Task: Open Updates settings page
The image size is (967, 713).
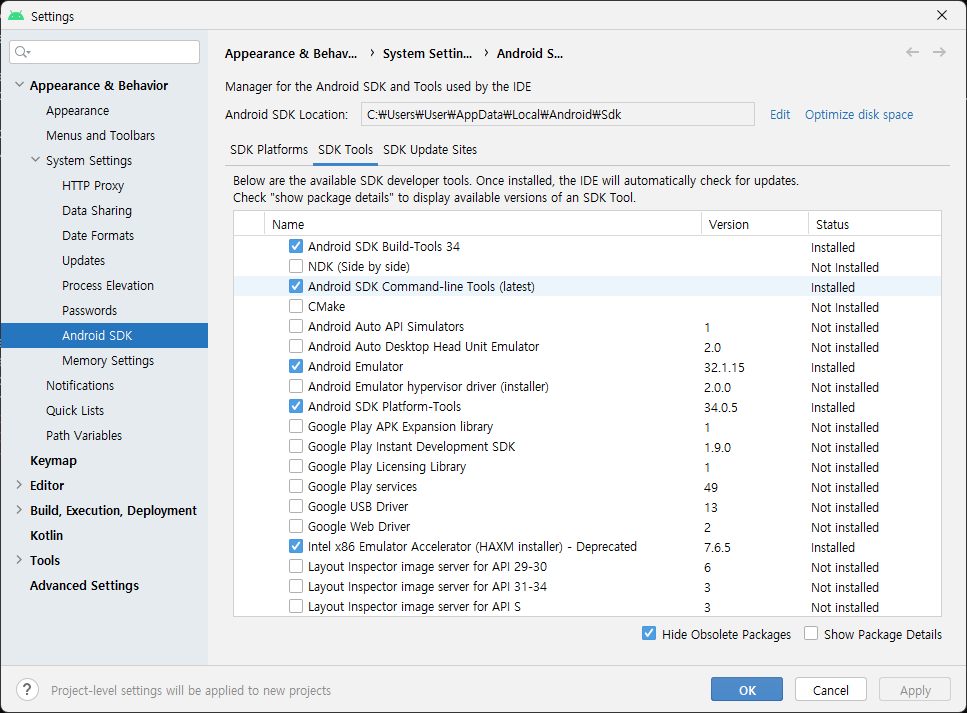Action: point(83,260)
